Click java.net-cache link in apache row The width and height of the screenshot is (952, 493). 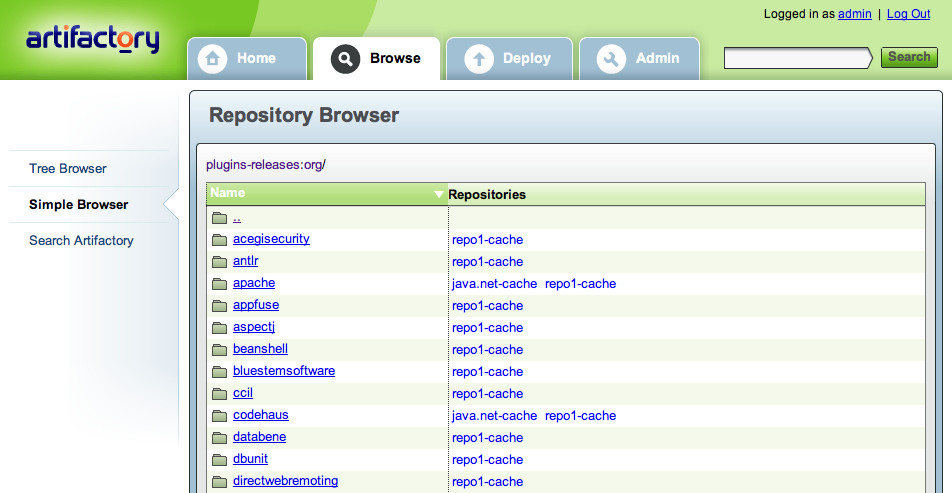[494, 284]
